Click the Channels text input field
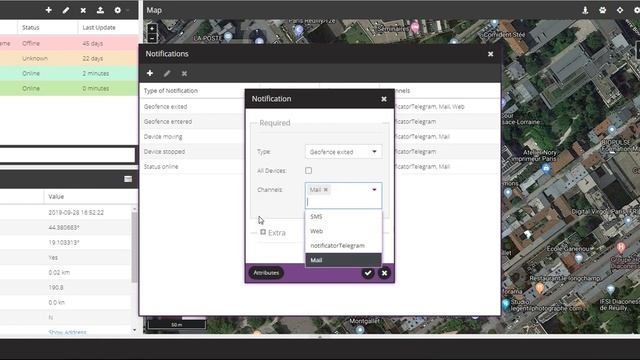Viewport: 640px width, 360px height. pos(343,202)
